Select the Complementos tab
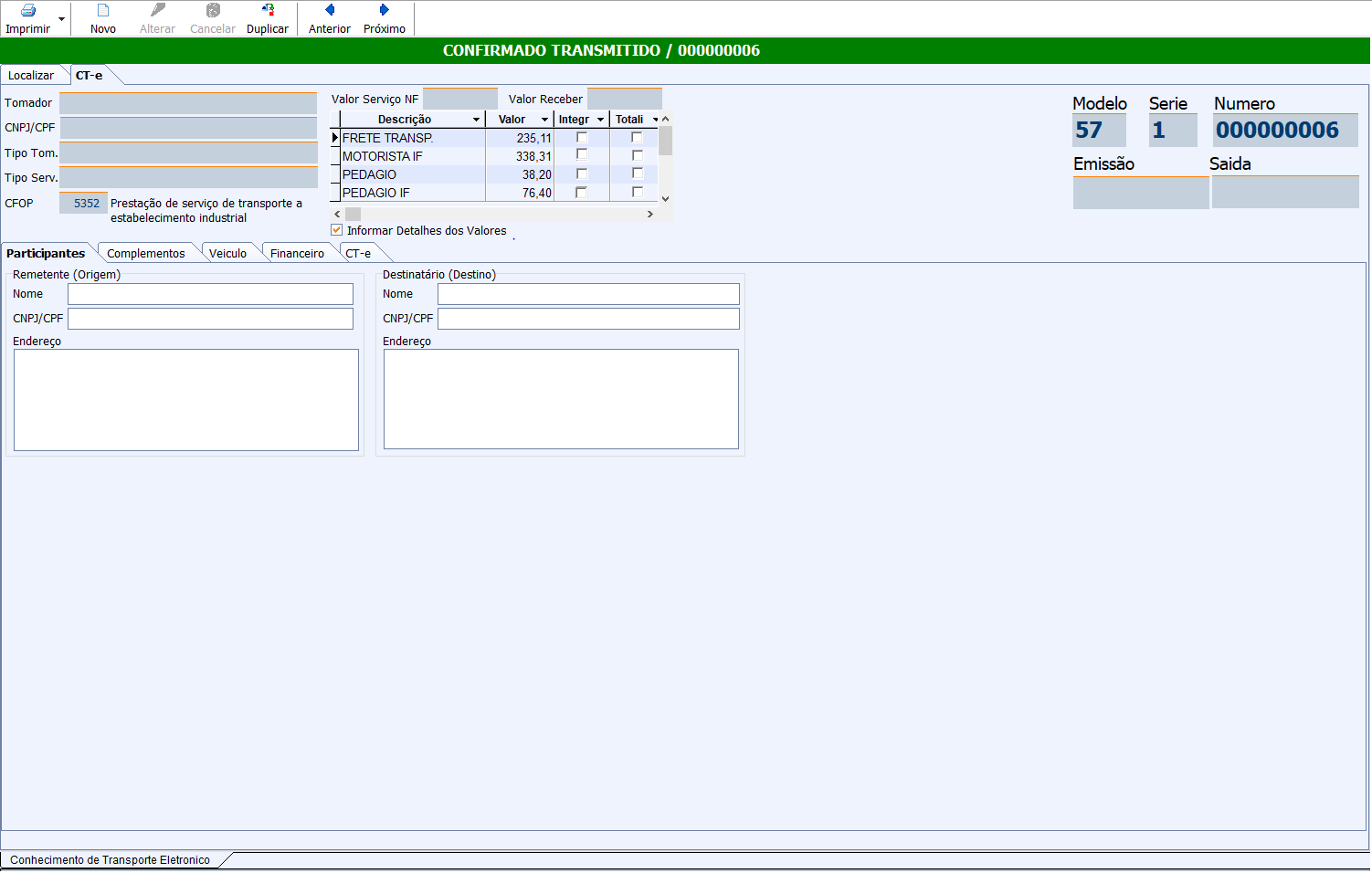Image resolution: width=1372 pixels, height=873 pixels. click(x=146, y=254)
